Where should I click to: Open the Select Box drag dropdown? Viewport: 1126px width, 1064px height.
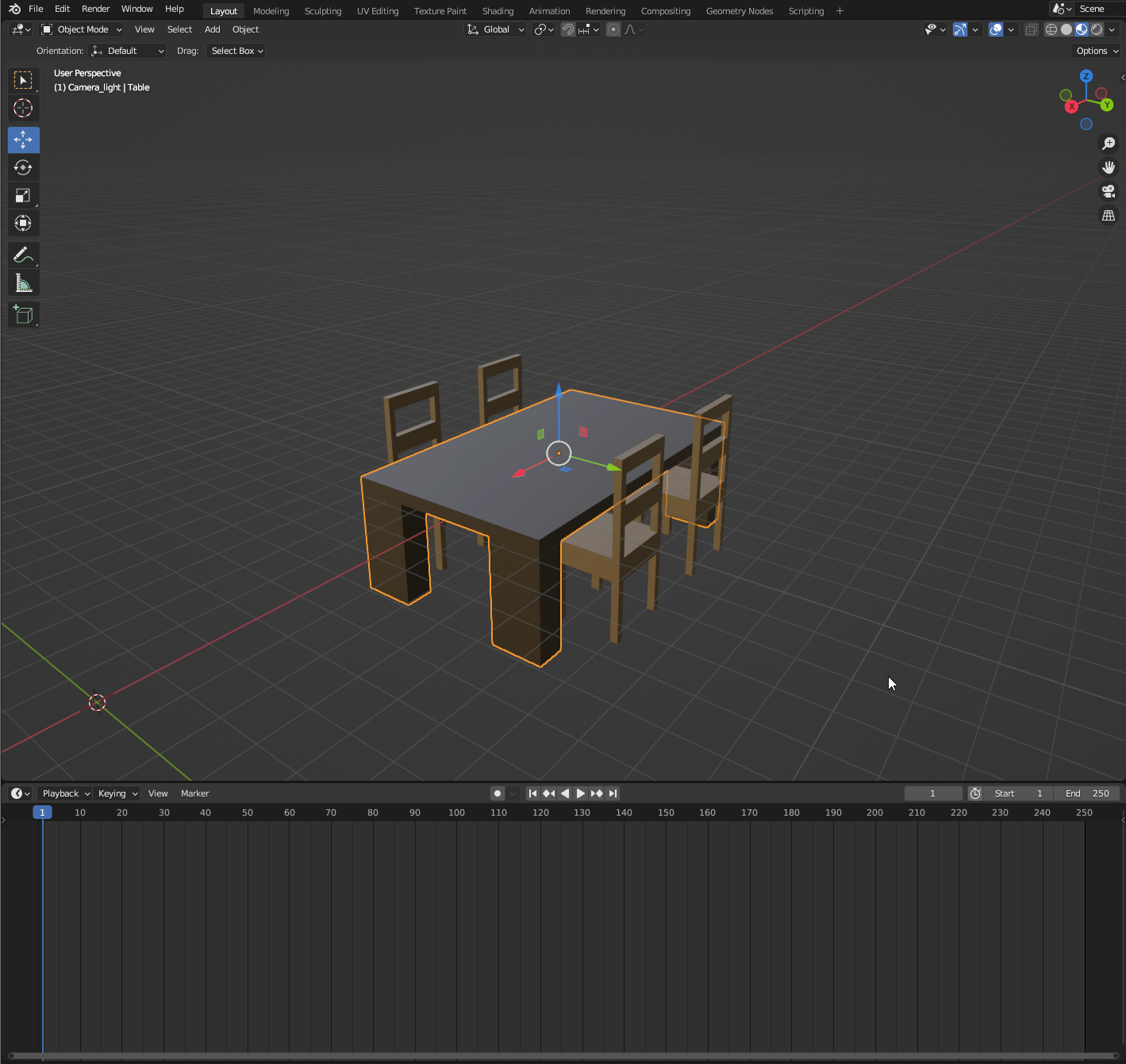pos(235,50)
